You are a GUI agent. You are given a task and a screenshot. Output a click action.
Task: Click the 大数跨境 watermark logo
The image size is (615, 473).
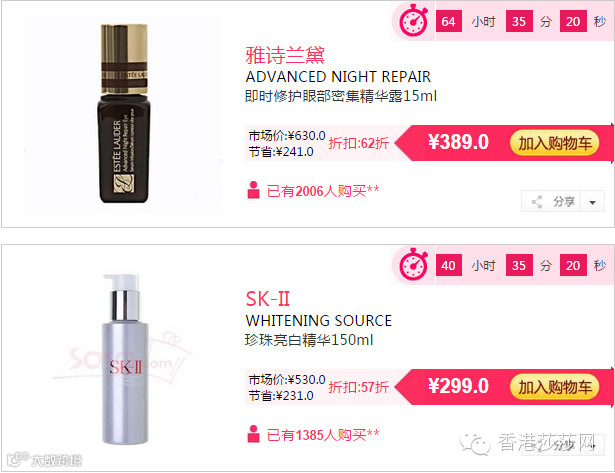(44, 460)
